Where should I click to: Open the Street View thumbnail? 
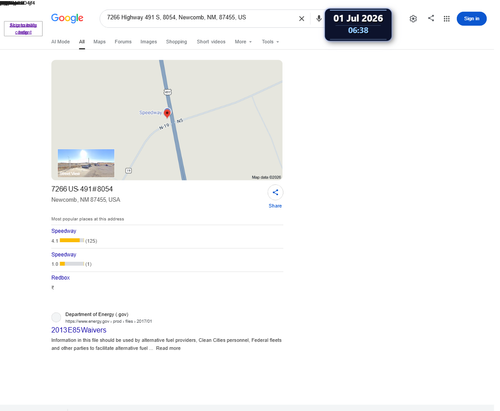click(86, 163)
